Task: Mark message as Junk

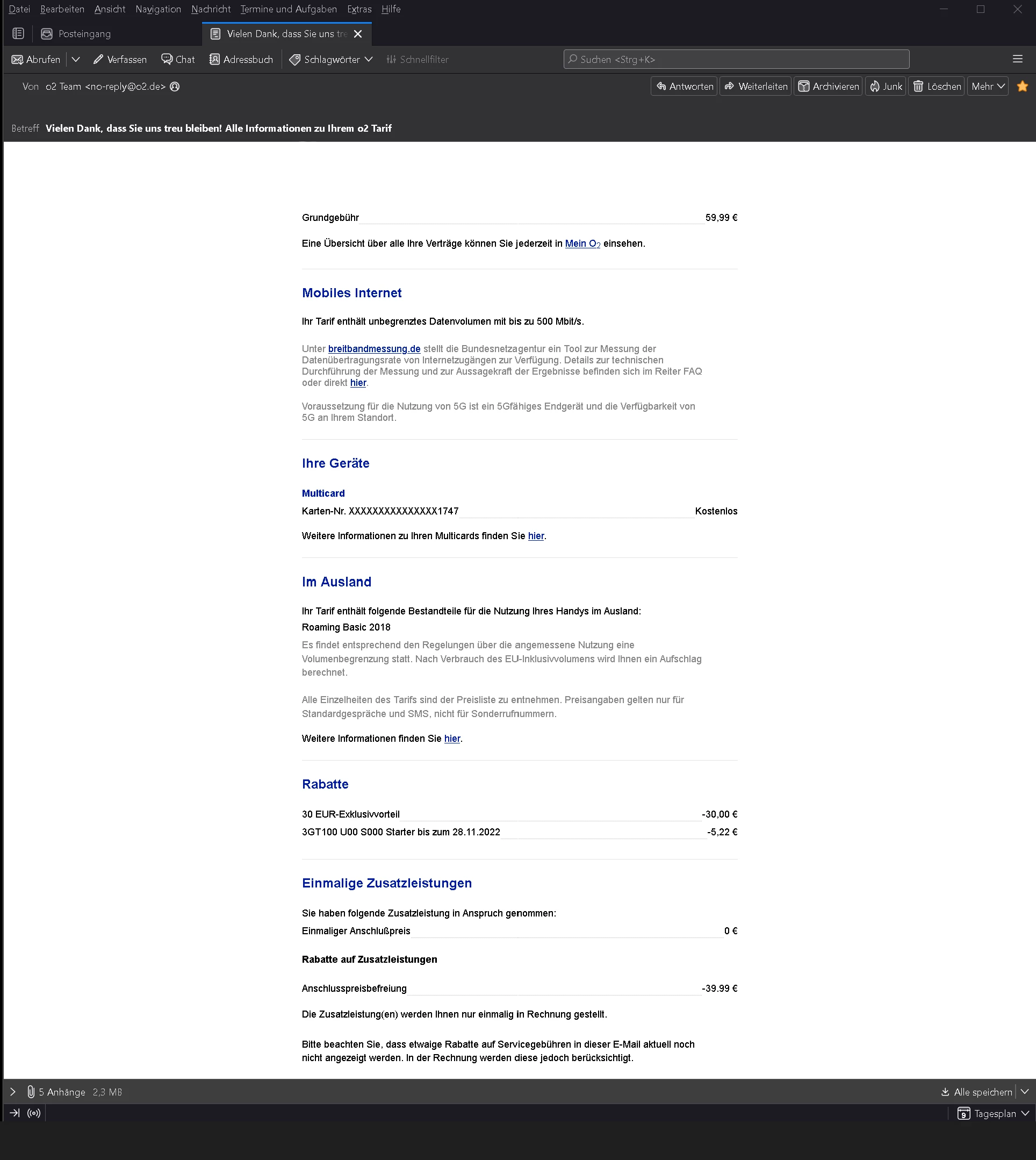Action: click(885, 87)
